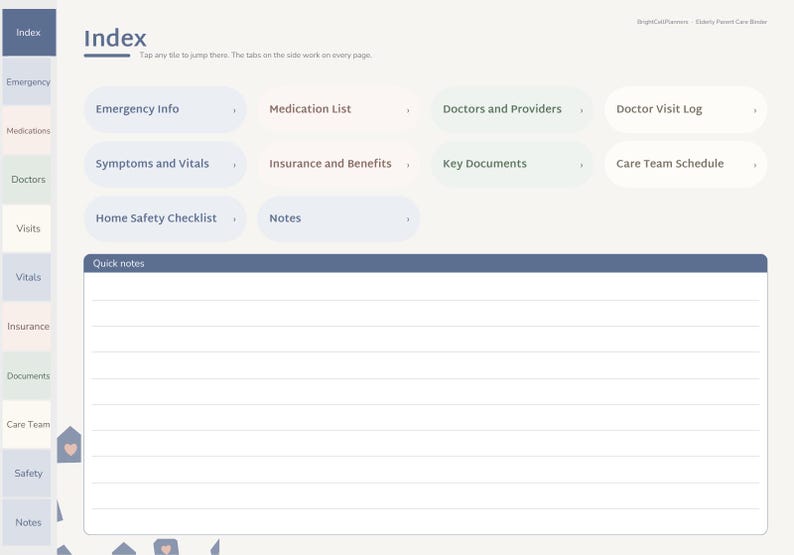This screenshot has height=555, width=794.
Task: Open the Notes tile in the index
Action: point(339,219)
